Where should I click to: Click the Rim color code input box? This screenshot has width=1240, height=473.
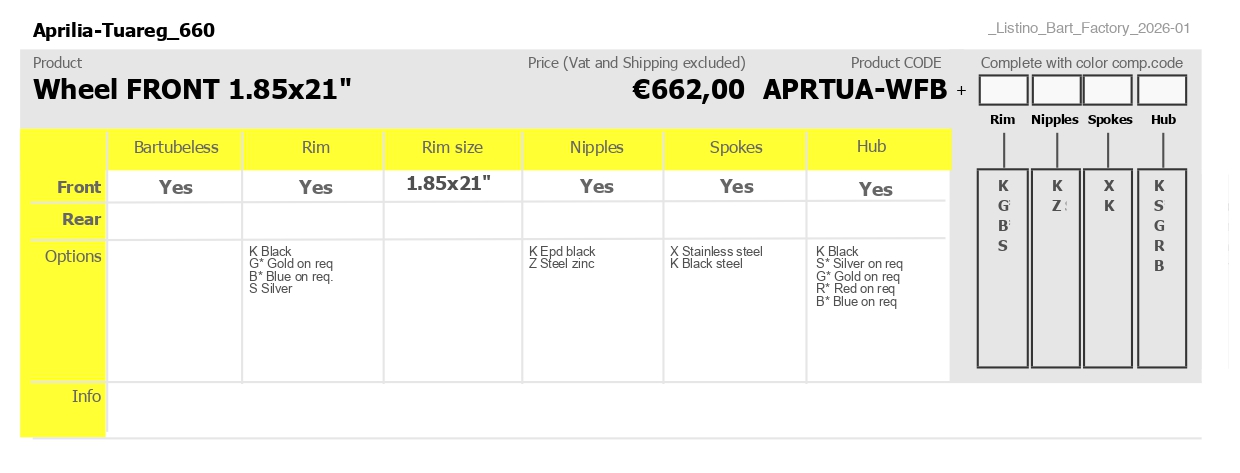tap(1003, 91)
